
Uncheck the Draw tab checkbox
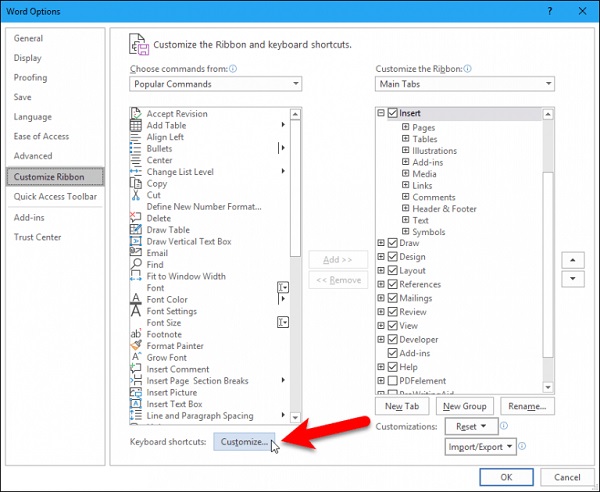click(393, 243)
